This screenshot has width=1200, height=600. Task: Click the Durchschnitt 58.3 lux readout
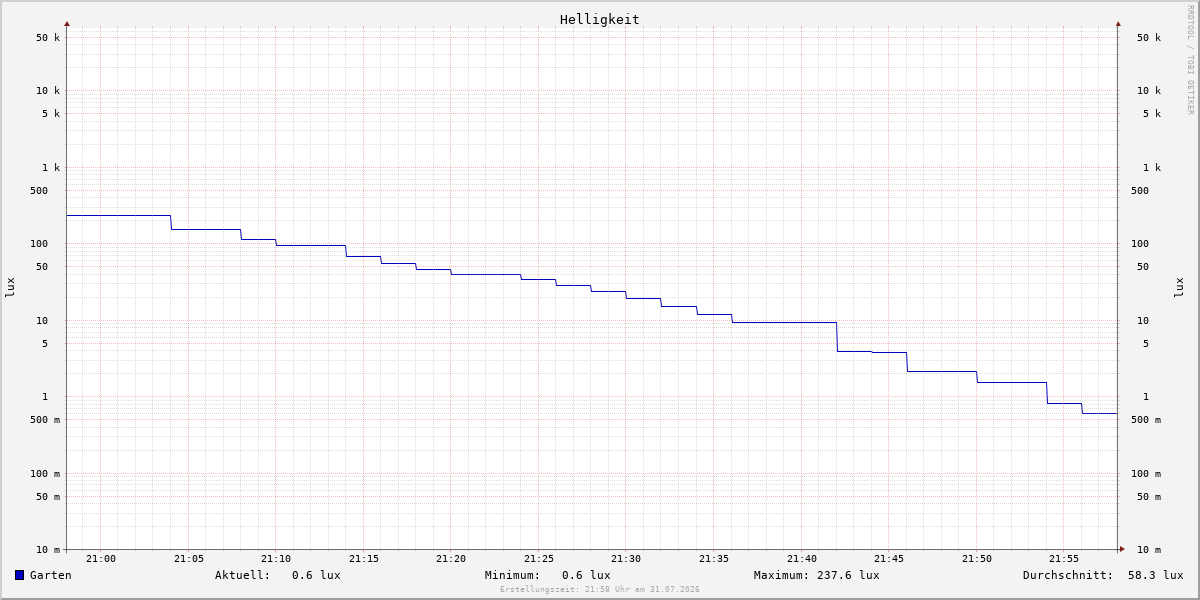pos(1103,575)
